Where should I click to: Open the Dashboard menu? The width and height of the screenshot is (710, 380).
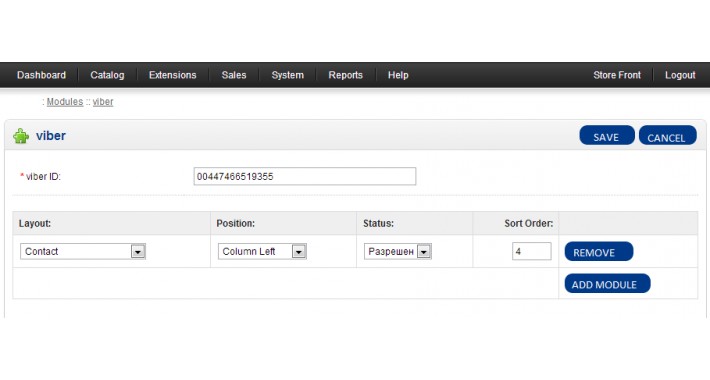[41, 75]
